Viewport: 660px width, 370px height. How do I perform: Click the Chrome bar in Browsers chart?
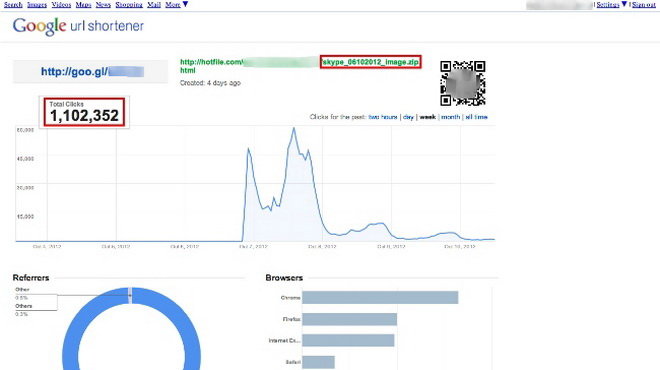(x=380, y=298)
